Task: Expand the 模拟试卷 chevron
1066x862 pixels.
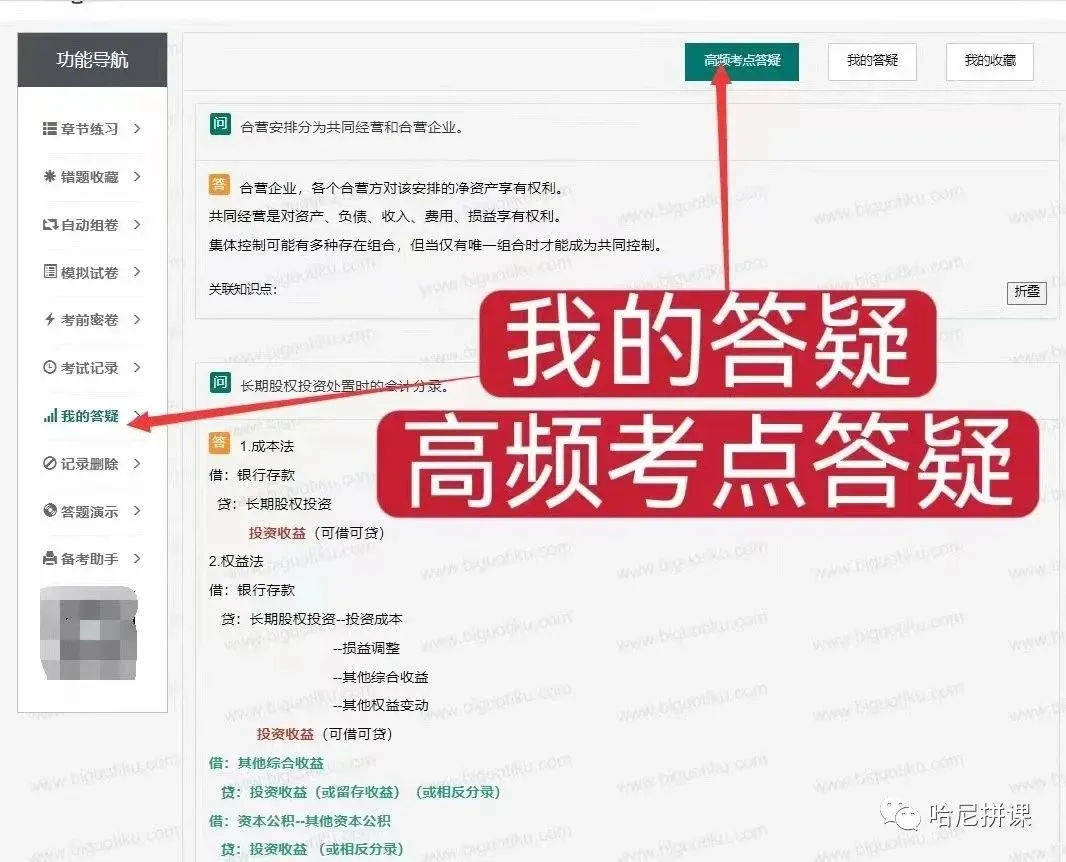Action: 137,272
